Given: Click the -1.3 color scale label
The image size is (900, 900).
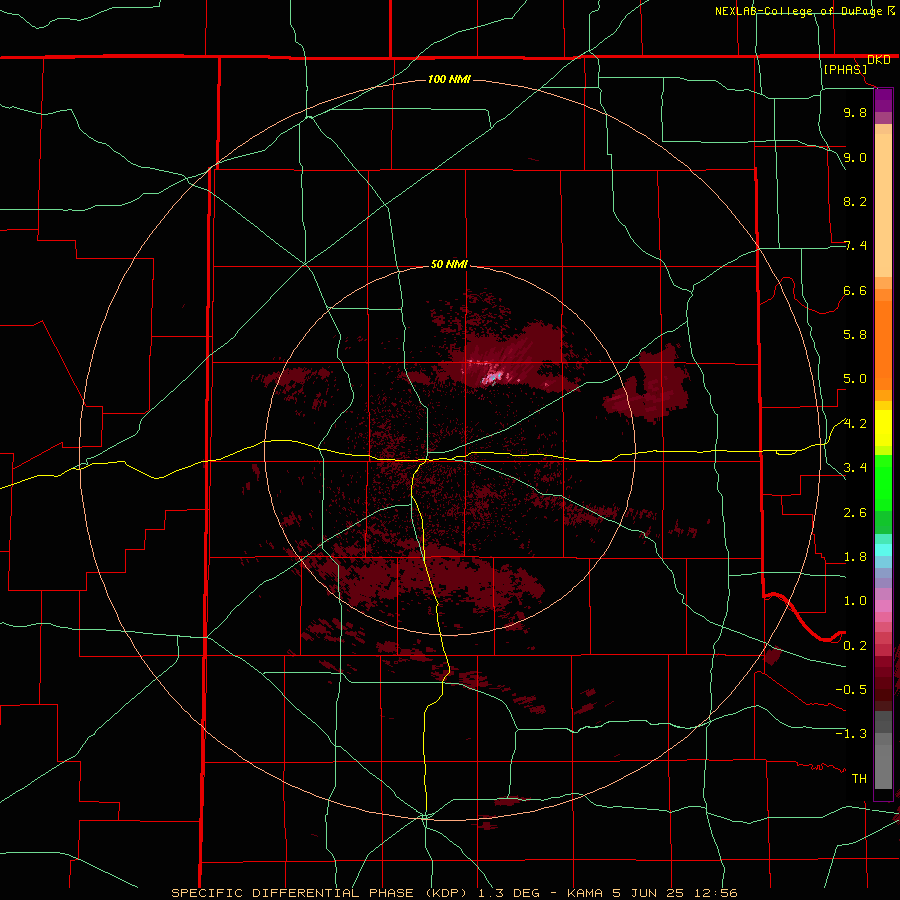Looking at the screenshot, I should [851, 734].
